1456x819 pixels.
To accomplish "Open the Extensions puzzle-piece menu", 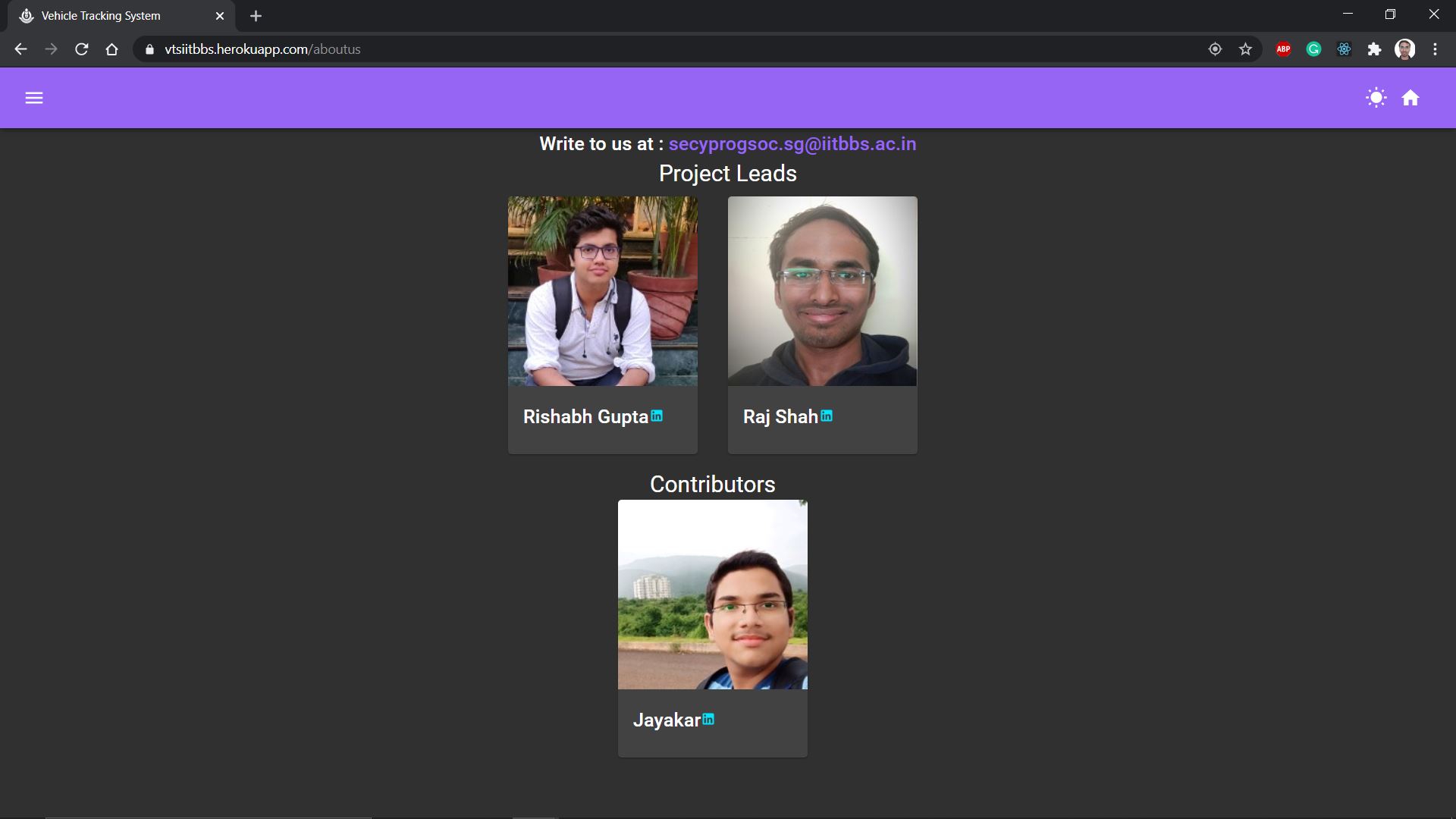I will coord(1374,49).
